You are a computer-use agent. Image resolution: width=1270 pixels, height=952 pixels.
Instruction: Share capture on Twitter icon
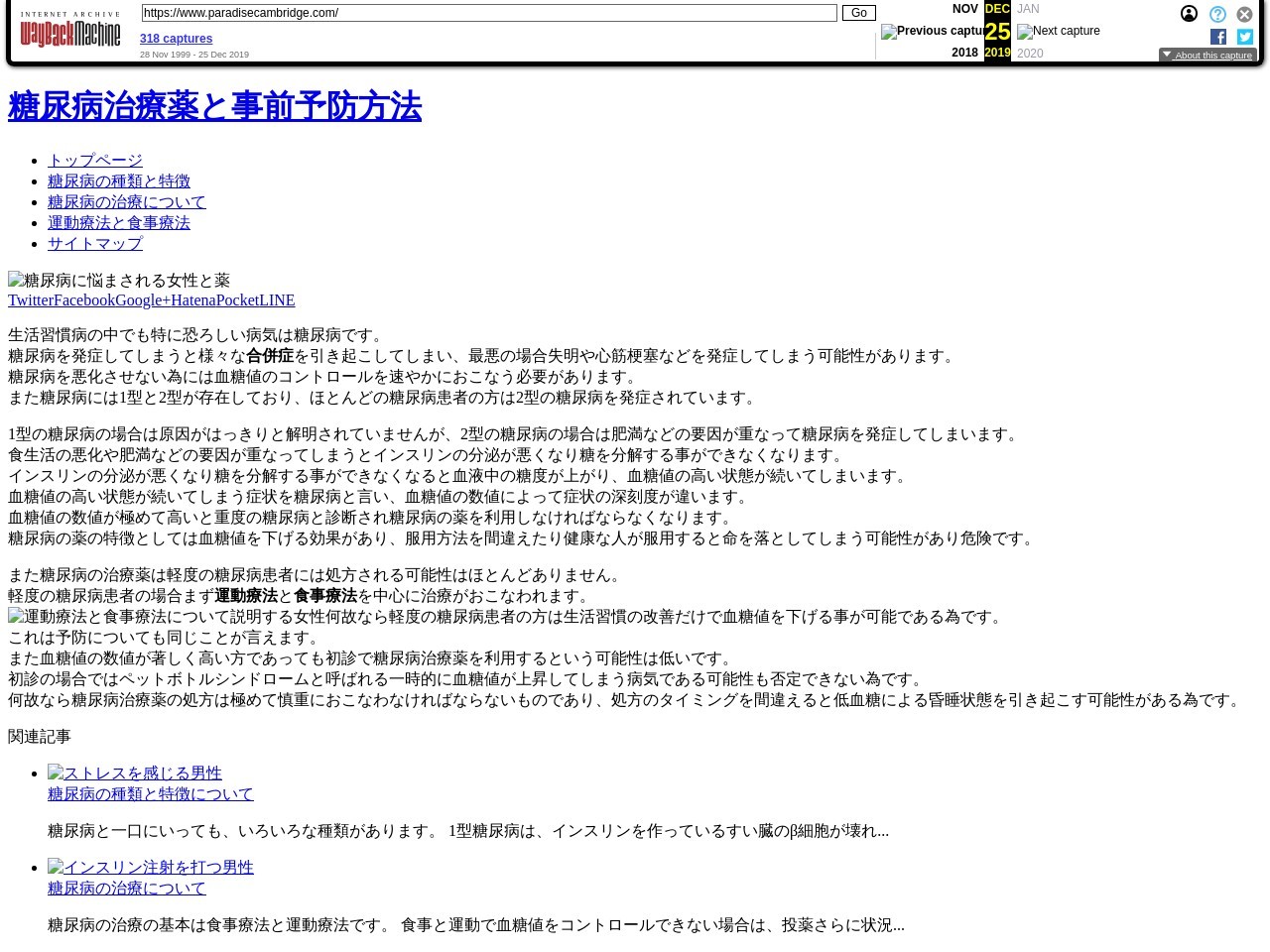click(1245, 37)
